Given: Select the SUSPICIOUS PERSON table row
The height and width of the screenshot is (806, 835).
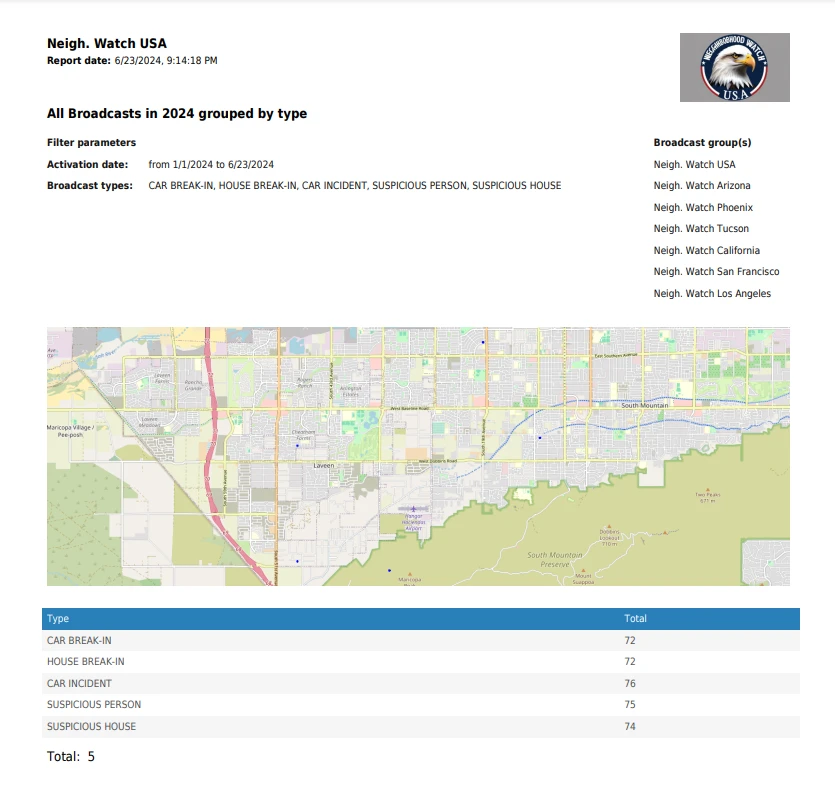Looking at the screenshot, I should pos(420,705).
